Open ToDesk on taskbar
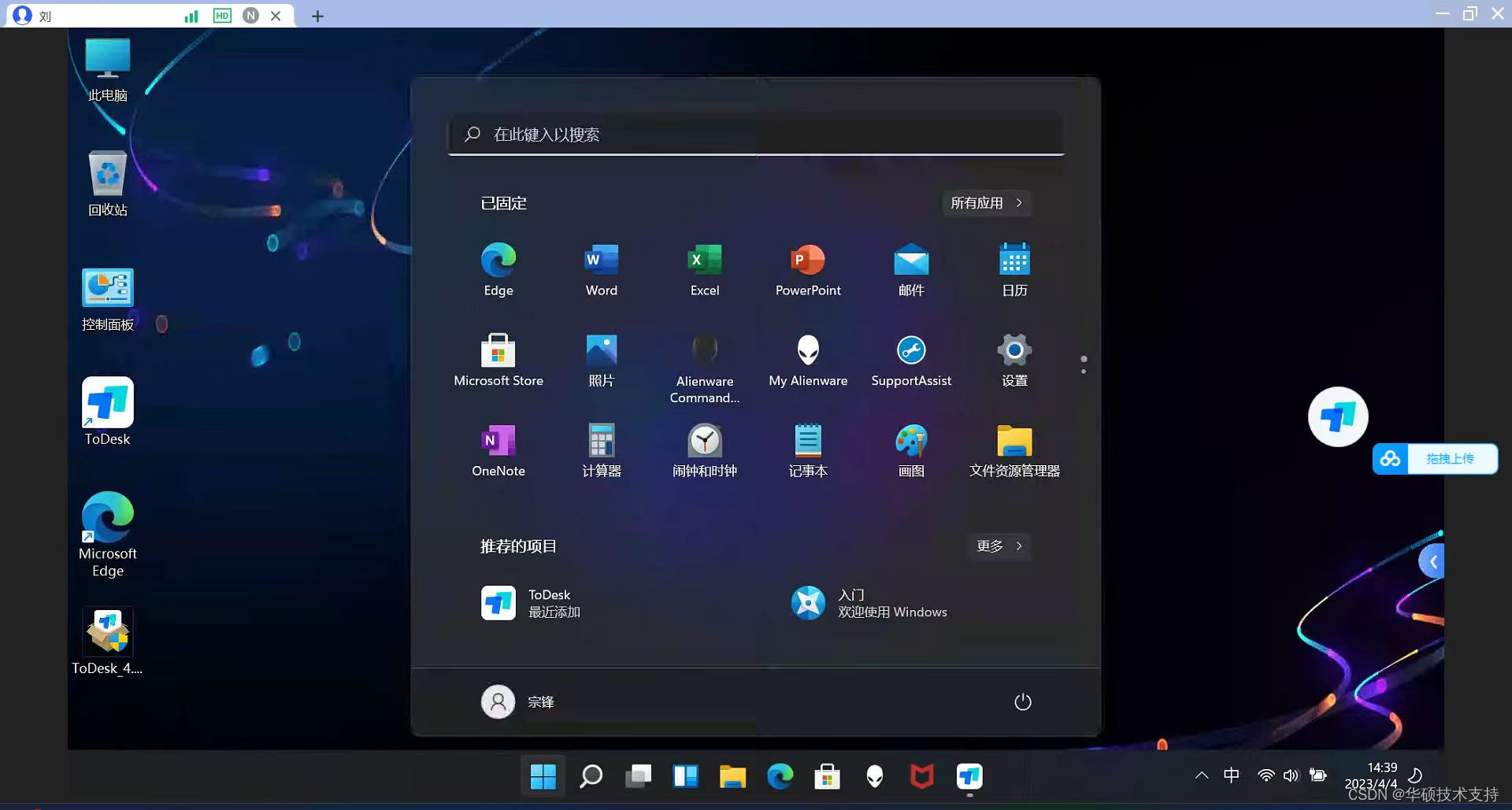 tap(969, 777)
